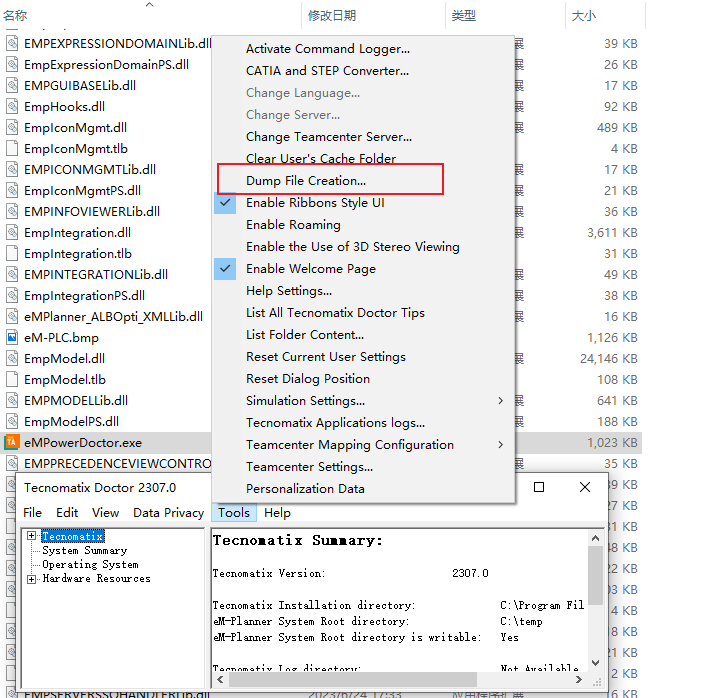Sort by 类型 column header
This screenshot has width=713, height=698.
[463, 15]
